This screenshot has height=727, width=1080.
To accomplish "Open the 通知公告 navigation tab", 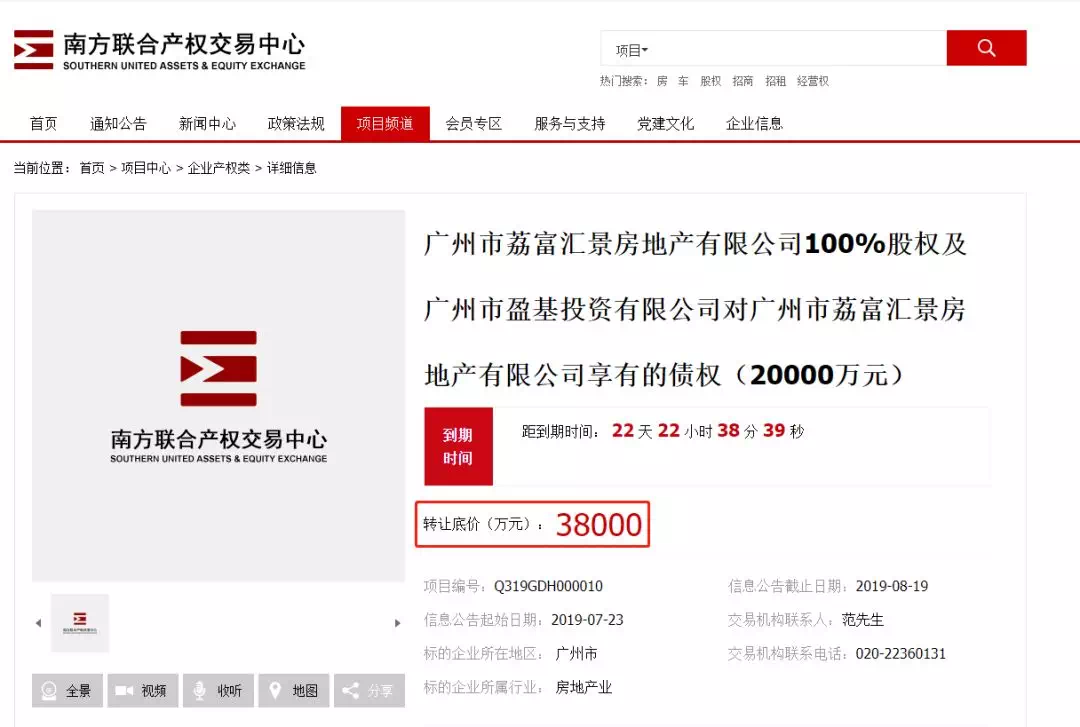I will click(x=118, y=124).
